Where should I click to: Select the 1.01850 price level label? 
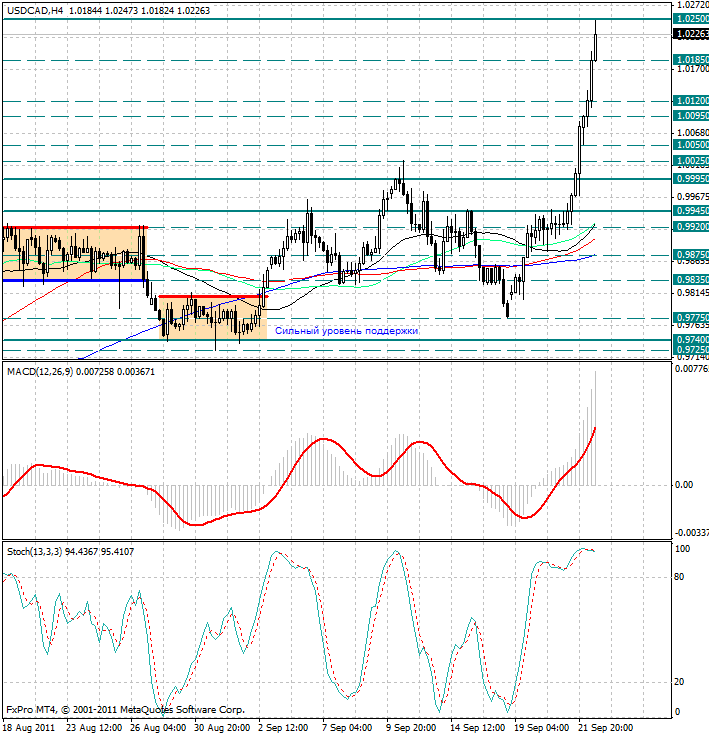coord(691,60)
